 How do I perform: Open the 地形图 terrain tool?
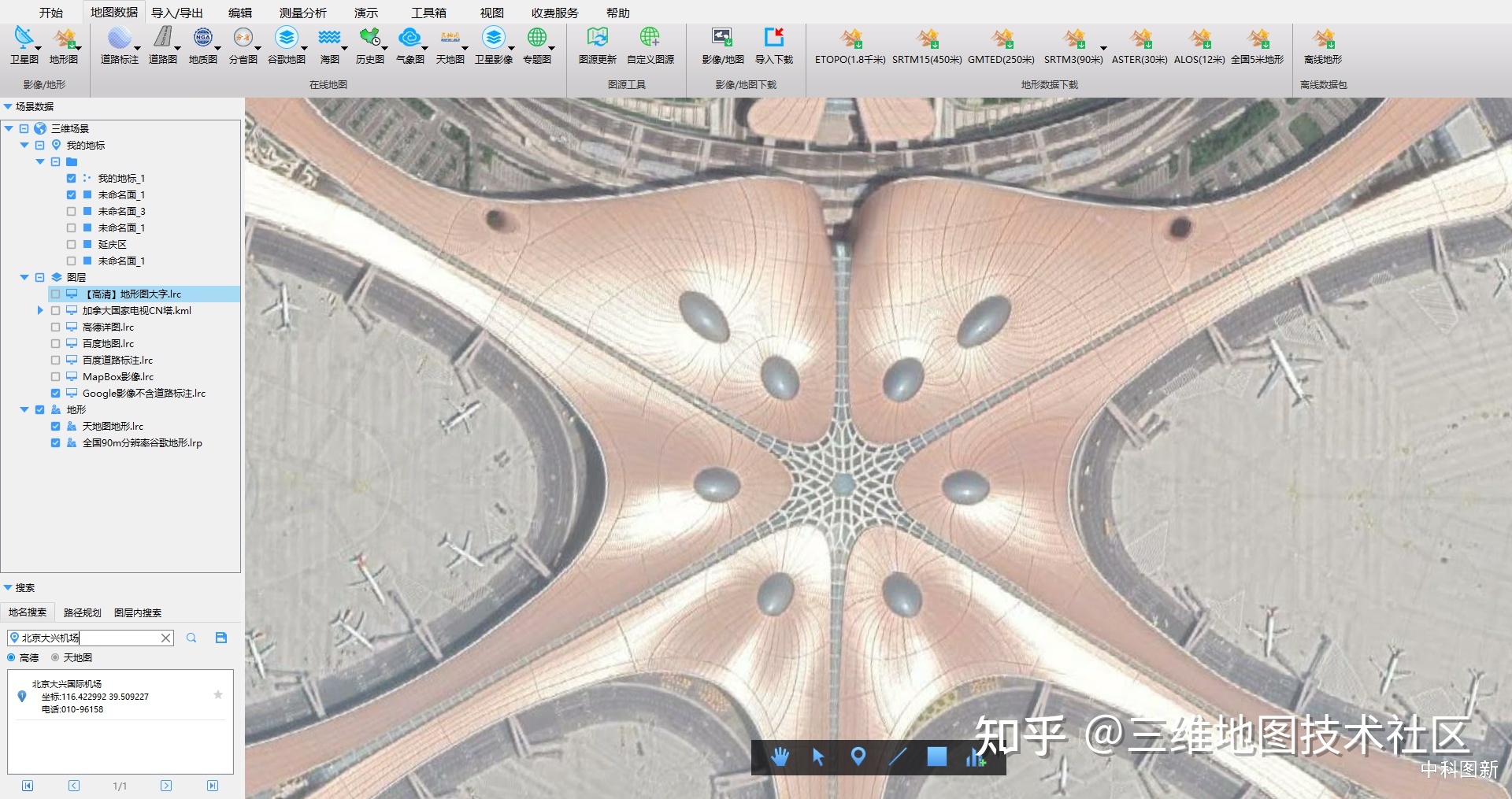coord(64,46)
